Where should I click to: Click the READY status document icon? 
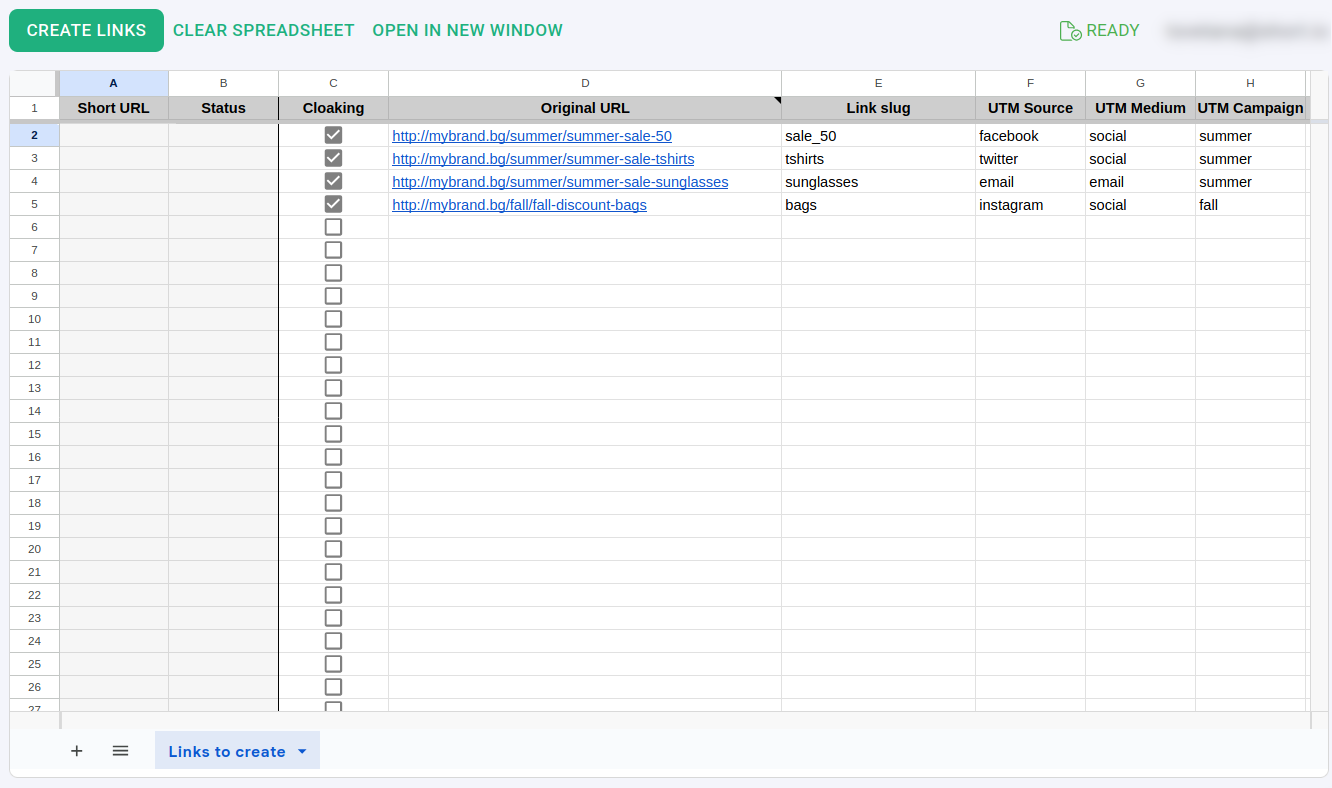pos(1070,31)
